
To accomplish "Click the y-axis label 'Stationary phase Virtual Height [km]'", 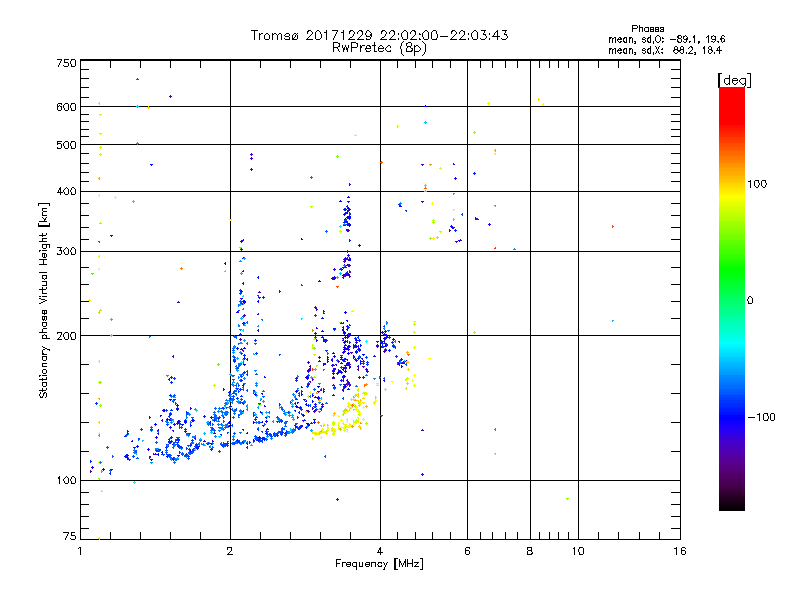I will [43, 300].
